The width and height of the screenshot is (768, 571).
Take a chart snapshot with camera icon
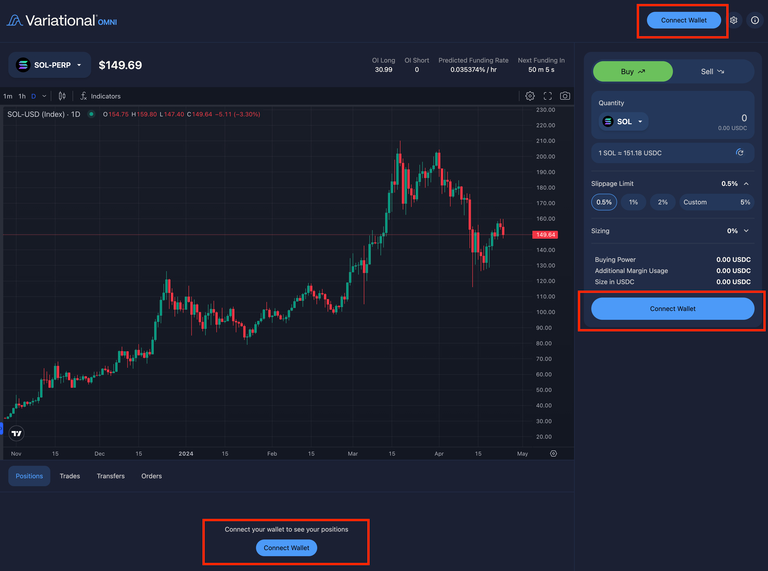click(x=565, y=96)
